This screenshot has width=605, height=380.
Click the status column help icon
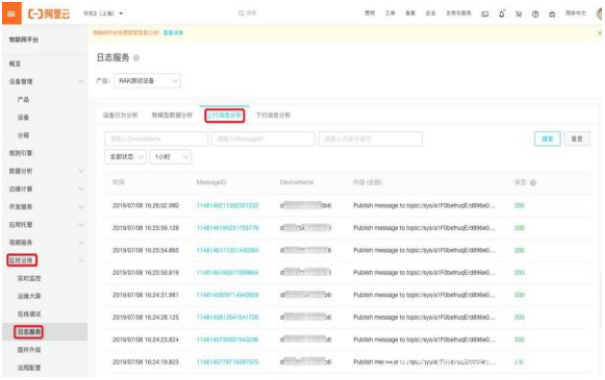click(x=533, y=182)
